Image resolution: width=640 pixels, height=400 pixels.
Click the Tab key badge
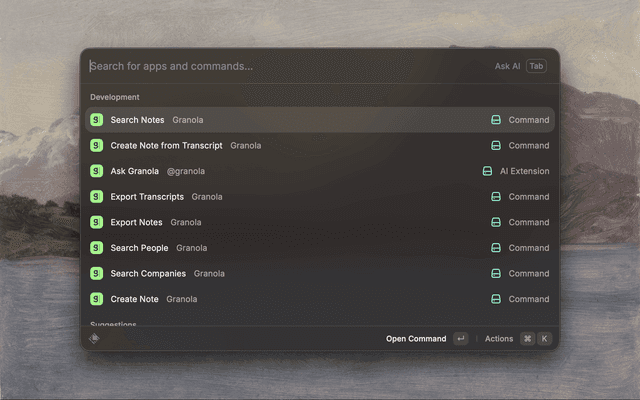pyautogui.click(x=537, y=66)
